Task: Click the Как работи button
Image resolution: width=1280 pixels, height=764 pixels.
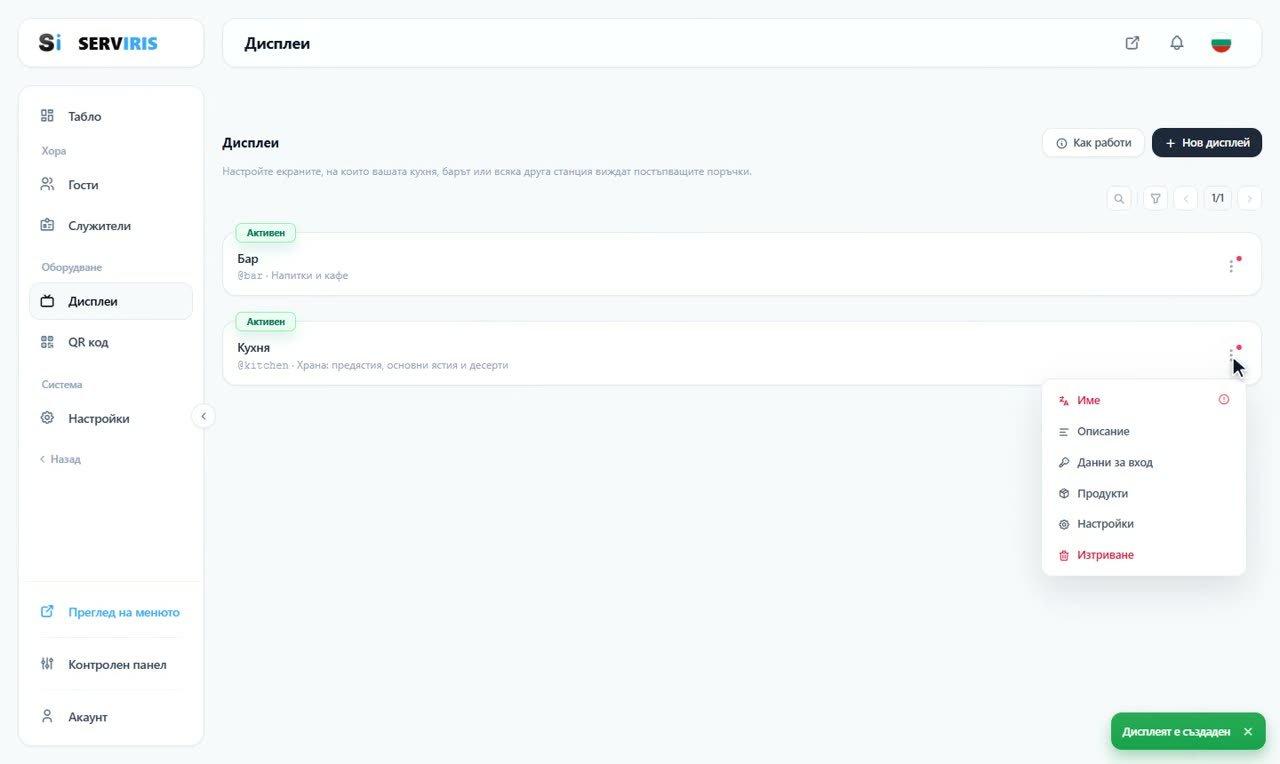Action: coord(1093,143)
